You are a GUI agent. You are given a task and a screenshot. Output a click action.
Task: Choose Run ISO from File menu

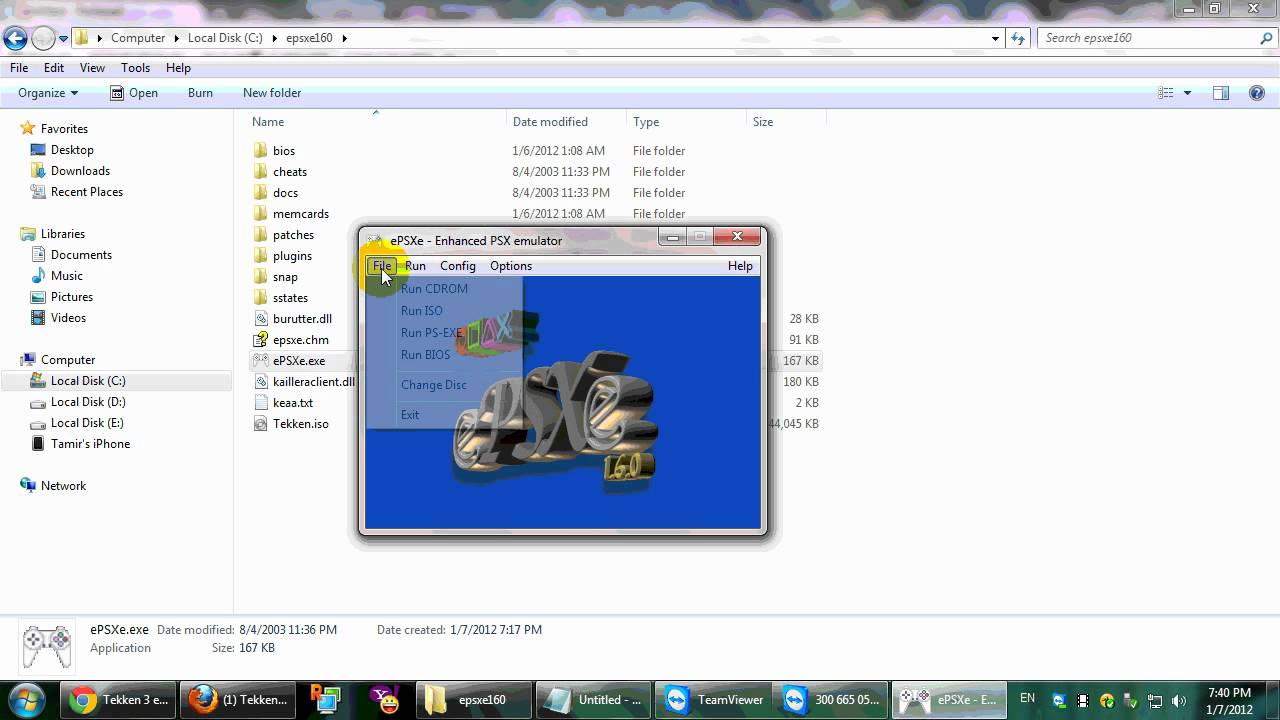pos(421,311)
